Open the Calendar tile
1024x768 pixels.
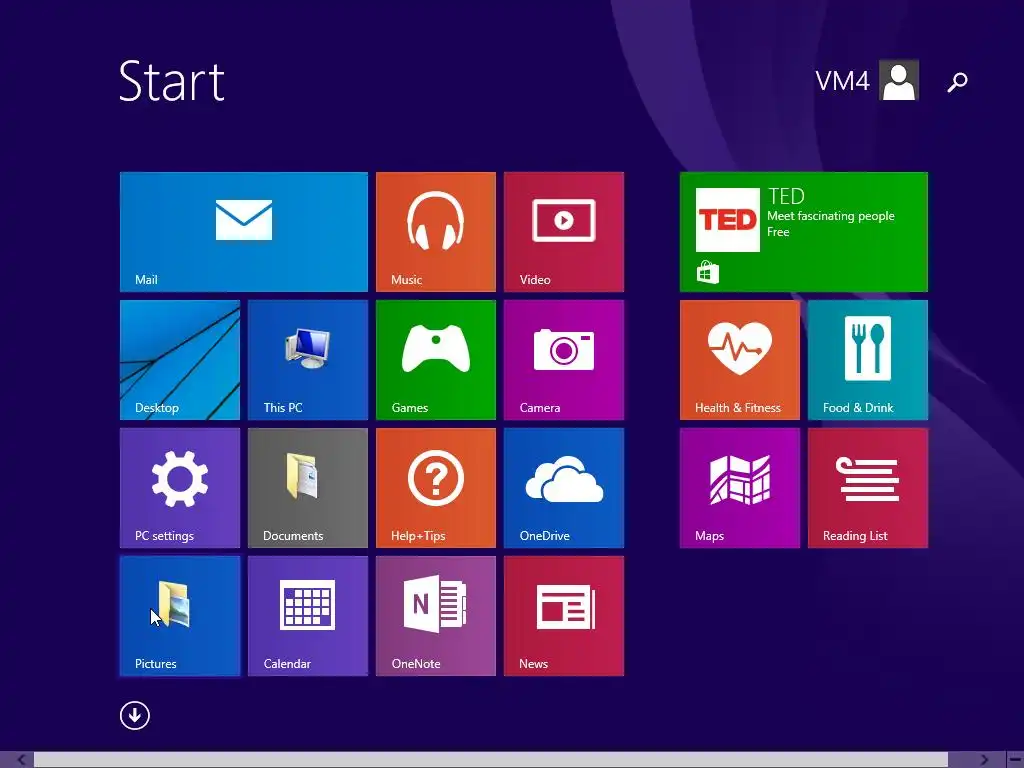[x=308, y=616]
